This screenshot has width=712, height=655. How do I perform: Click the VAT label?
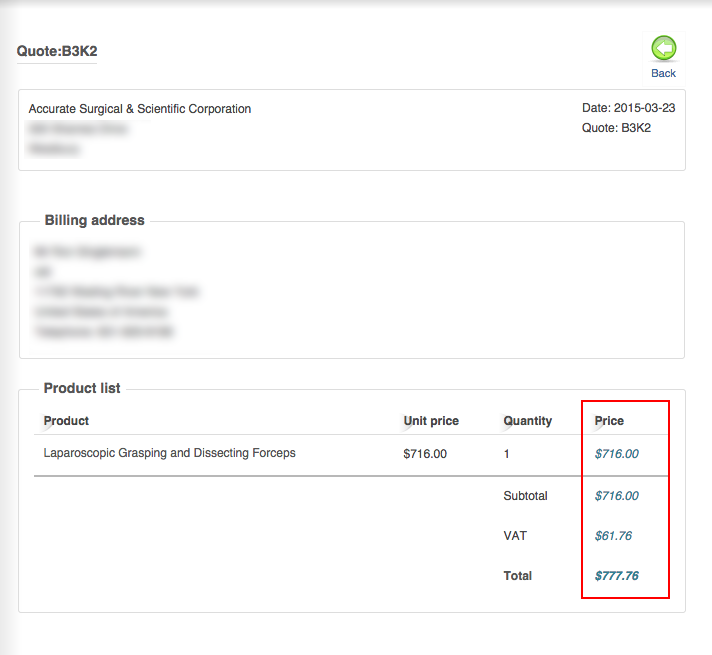point(515,536)
